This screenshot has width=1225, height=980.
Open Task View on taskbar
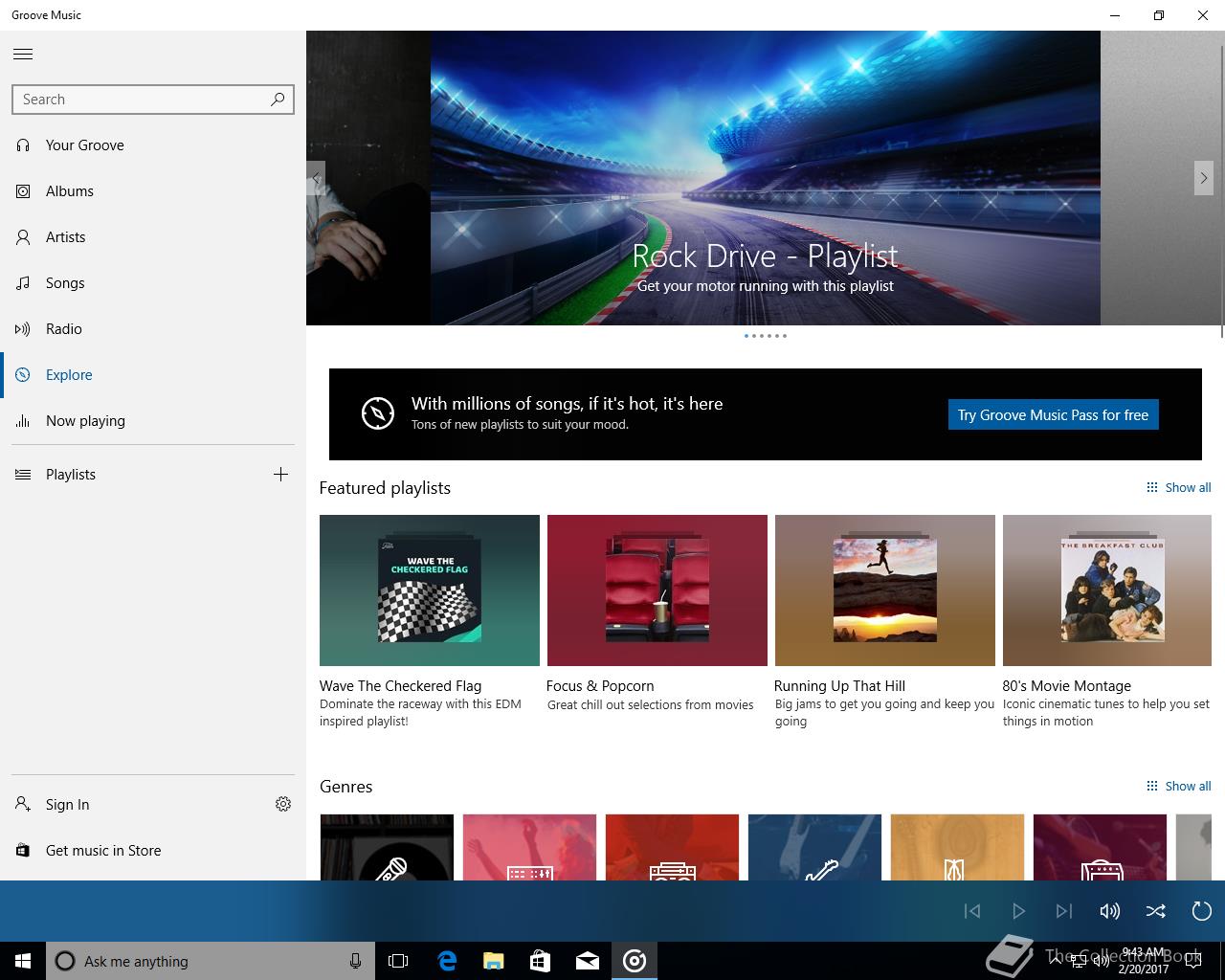point(398,961)
